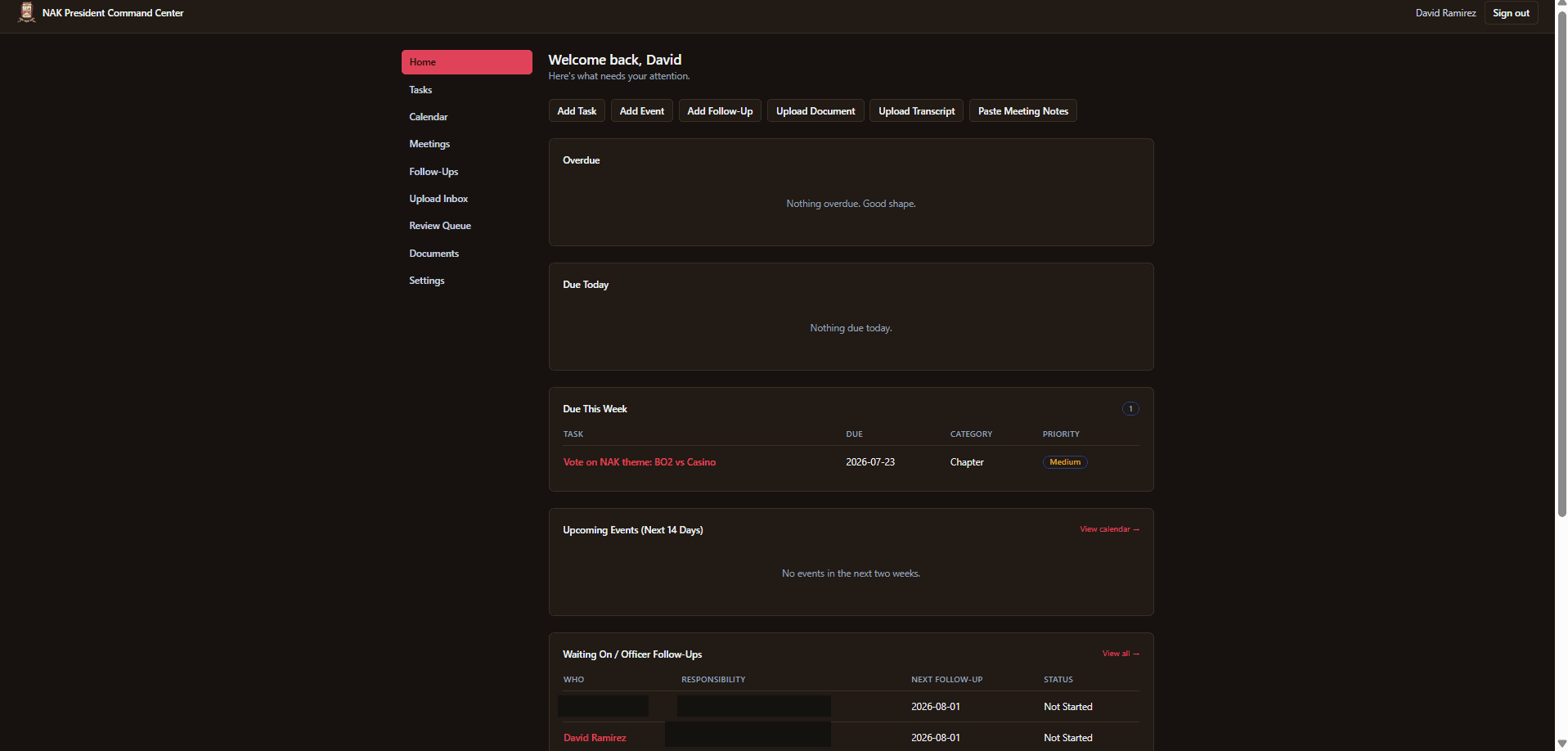Open View all follow-ups link
The height and width of the screenshot is (751, 1568).
point(1121,654)
